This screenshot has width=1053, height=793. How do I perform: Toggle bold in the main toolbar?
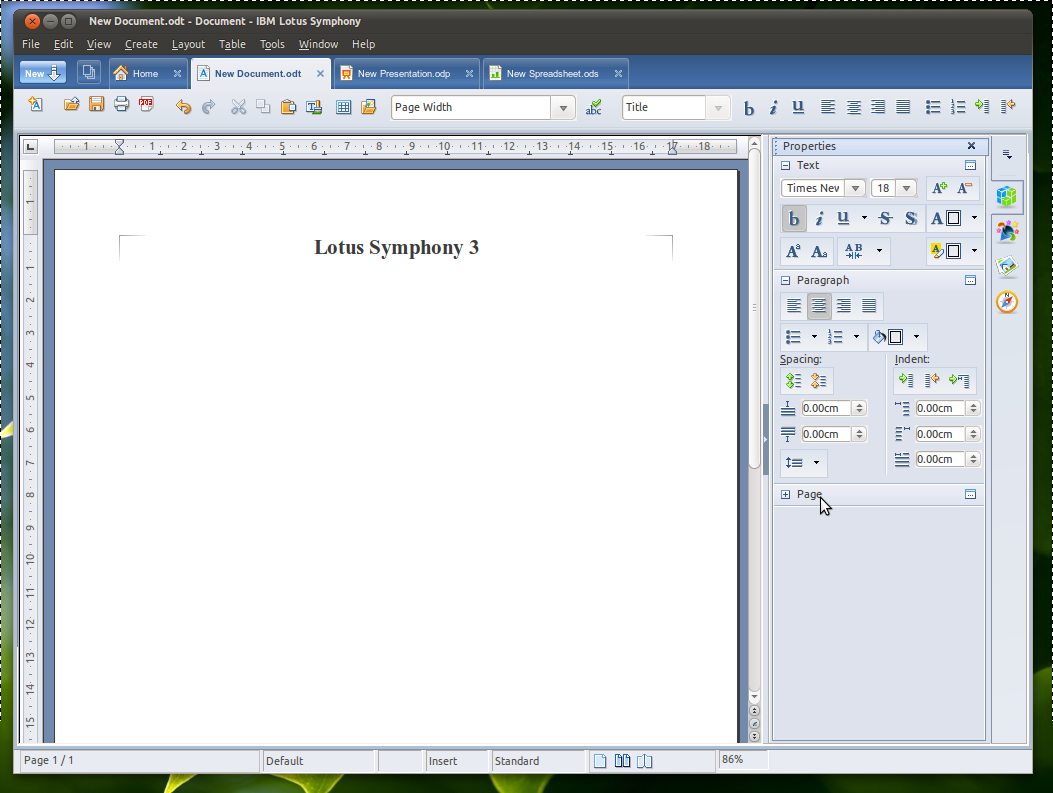[x=749, y=107]
